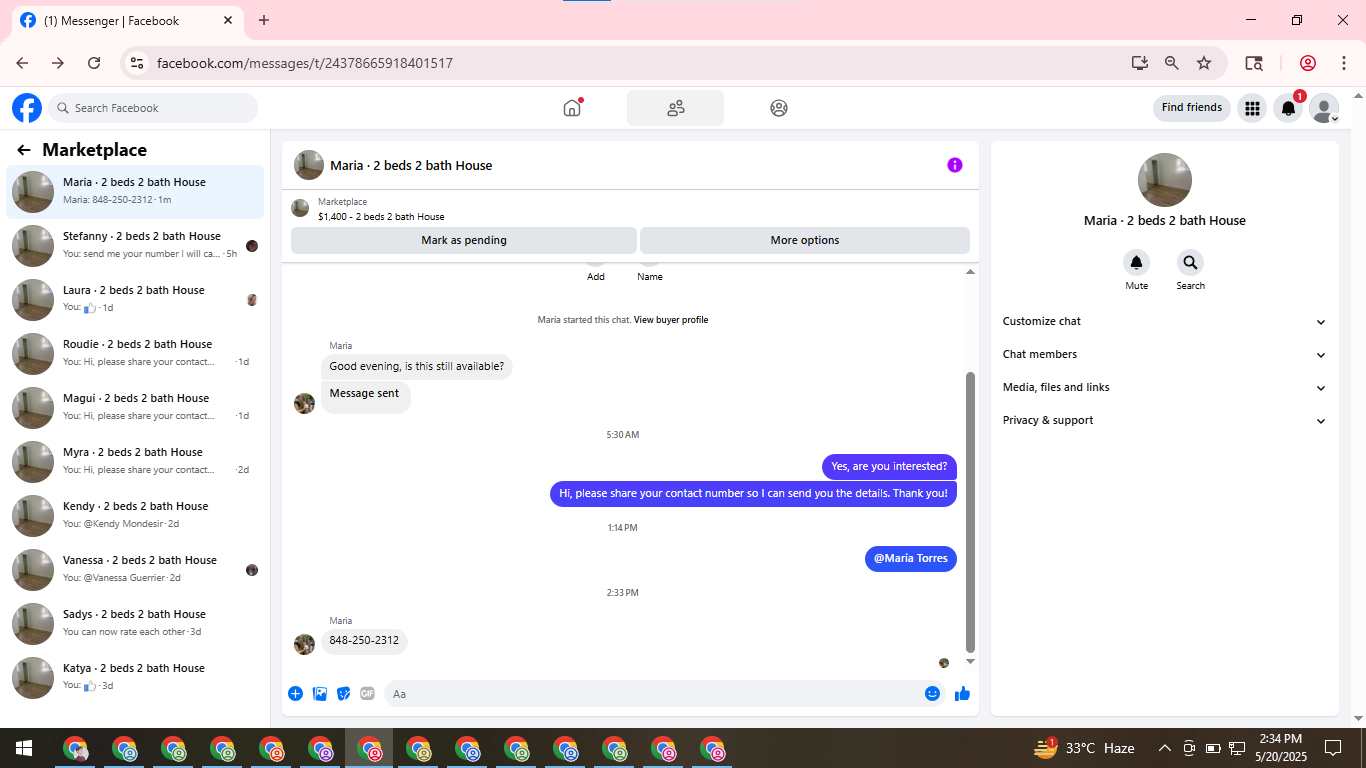Screen dimensions: 1366x768
Task: Open conversation information purple icon
Action: [x=955, y=165]
